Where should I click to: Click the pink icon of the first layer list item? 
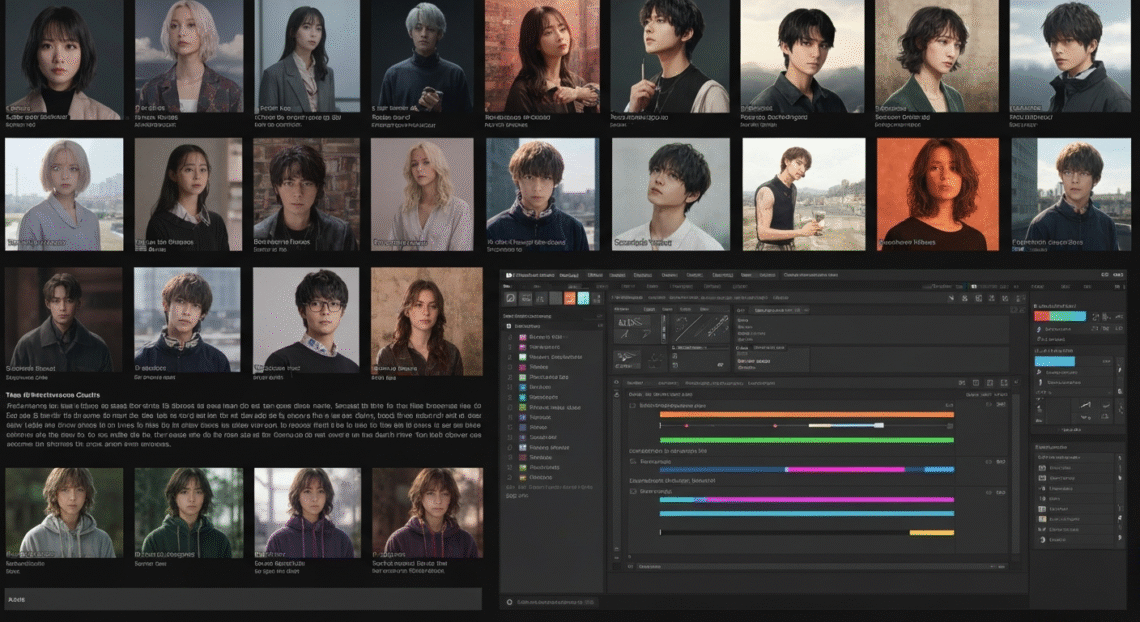tap(522, 338)
